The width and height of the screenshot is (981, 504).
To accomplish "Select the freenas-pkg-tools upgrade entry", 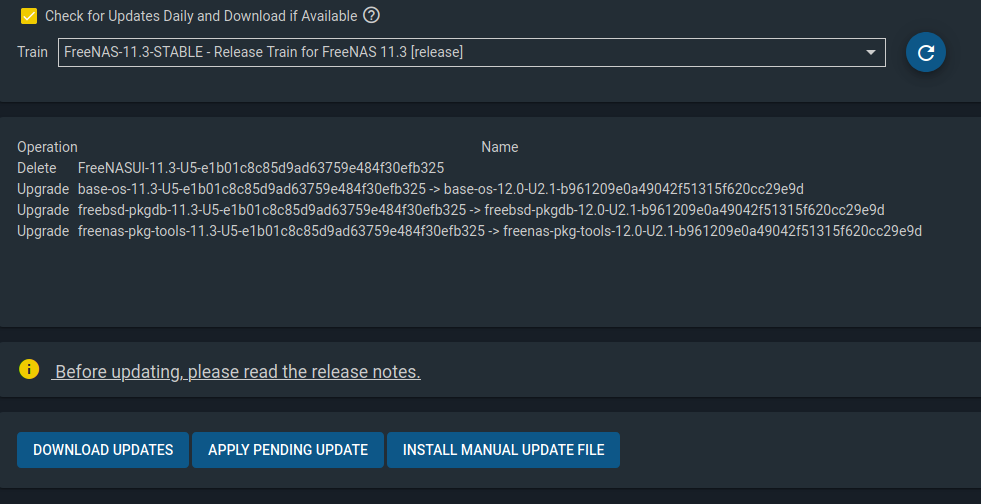I will (500, 231).
